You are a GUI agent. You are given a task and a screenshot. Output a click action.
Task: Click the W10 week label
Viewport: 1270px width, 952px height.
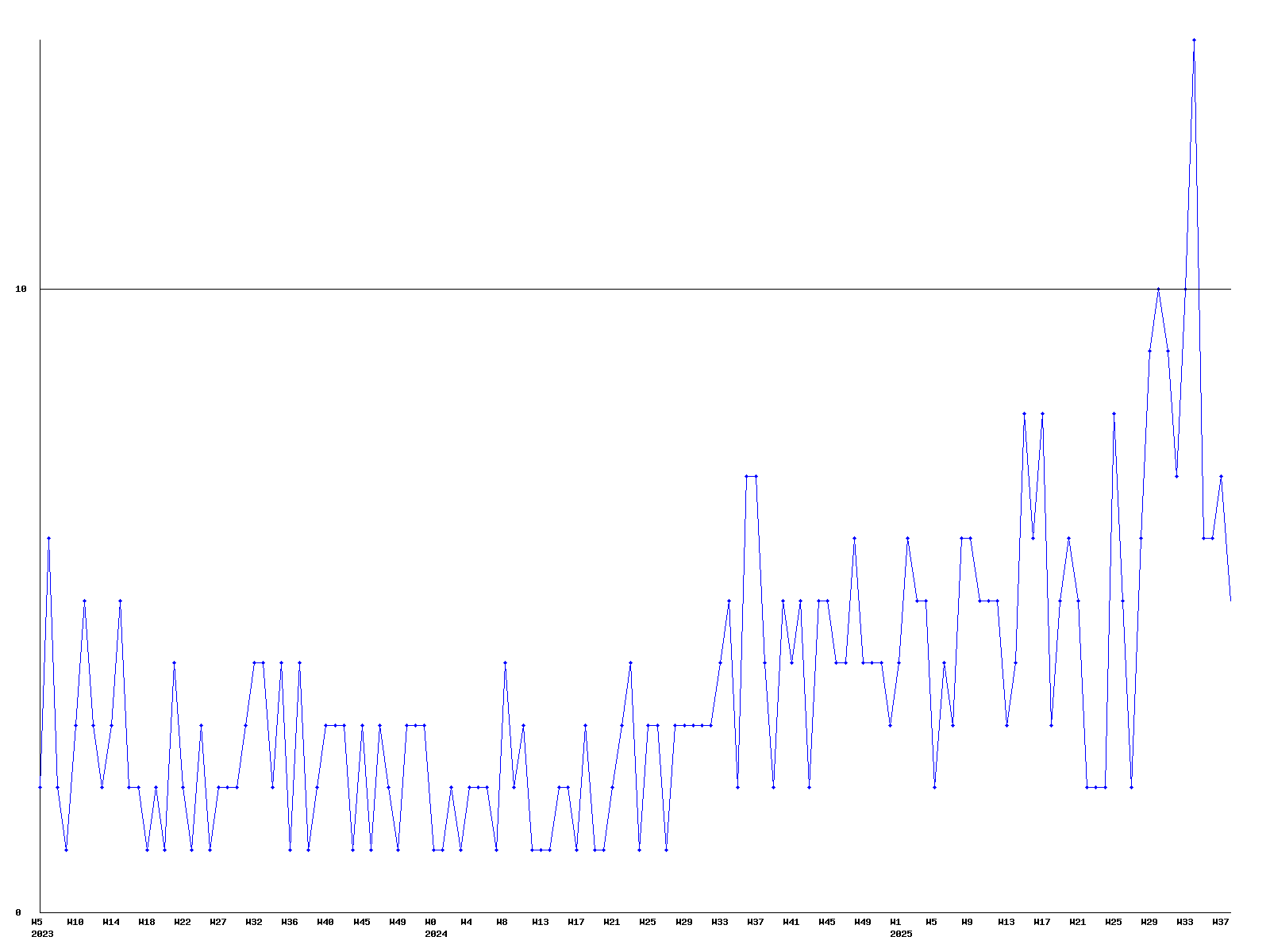coord(75,922)
